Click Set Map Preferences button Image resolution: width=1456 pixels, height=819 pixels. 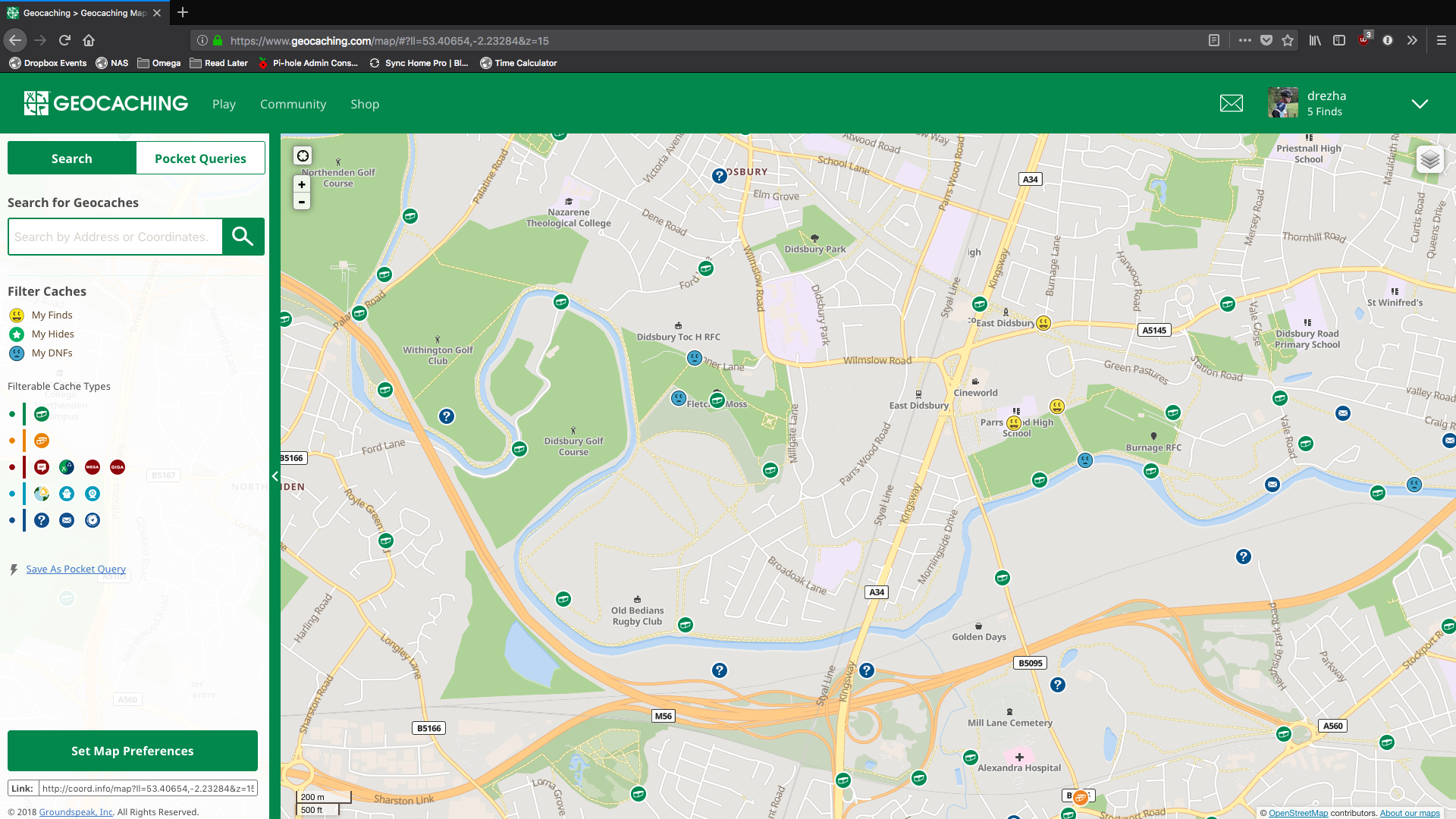tap(133, 751)
